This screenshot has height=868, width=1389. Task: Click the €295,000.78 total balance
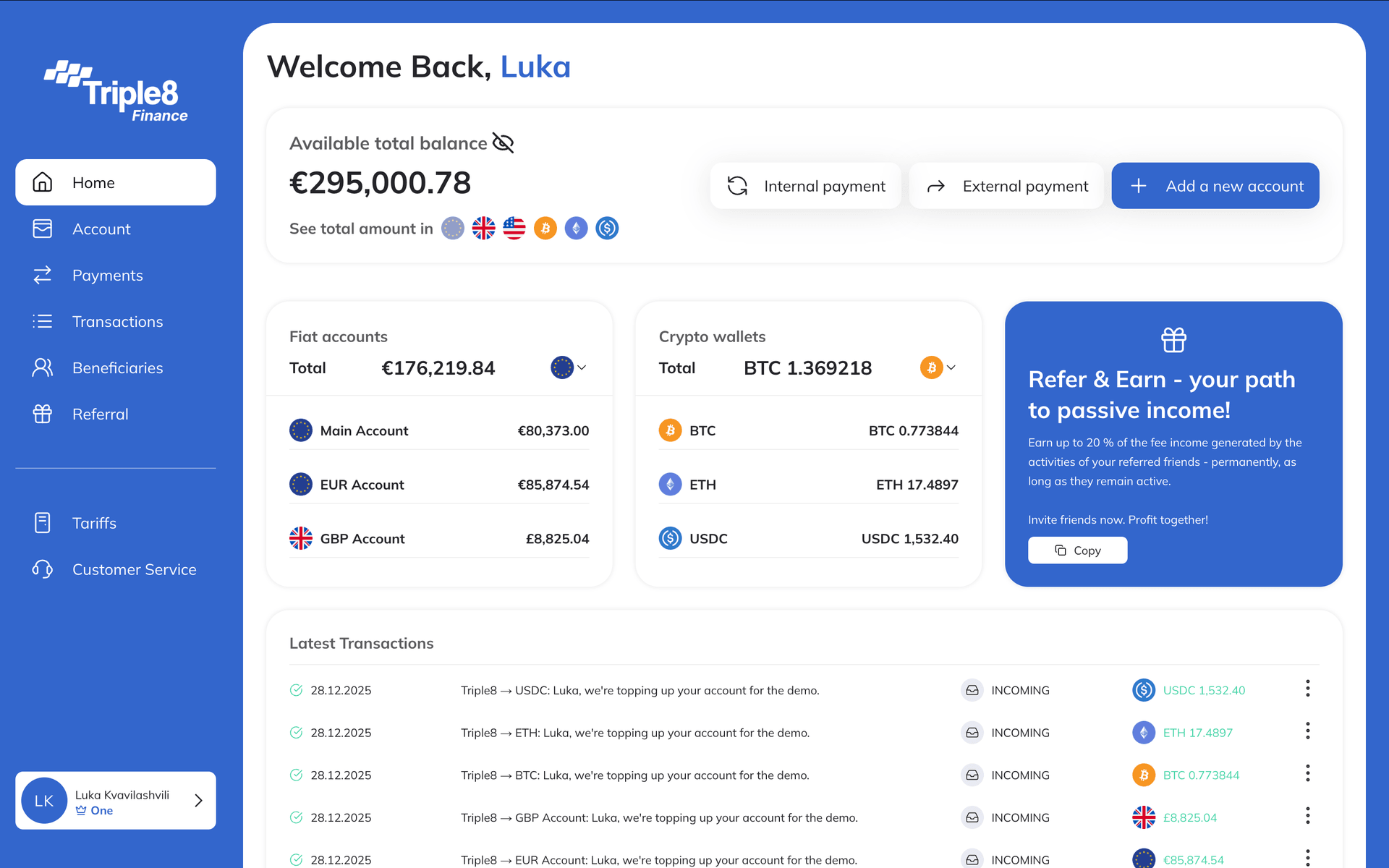coord(381,183)
